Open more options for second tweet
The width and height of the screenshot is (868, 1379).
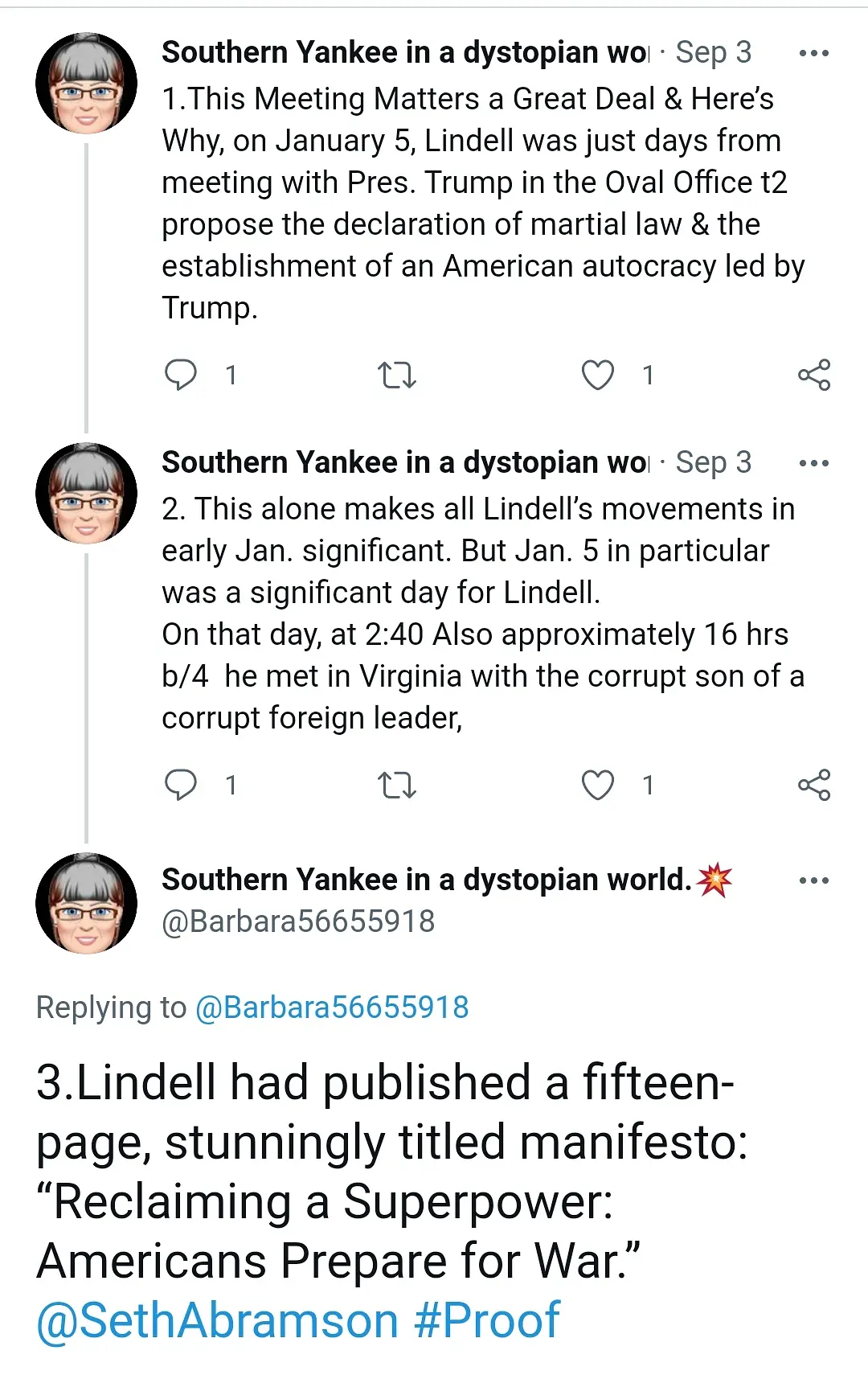coord(813,463)
